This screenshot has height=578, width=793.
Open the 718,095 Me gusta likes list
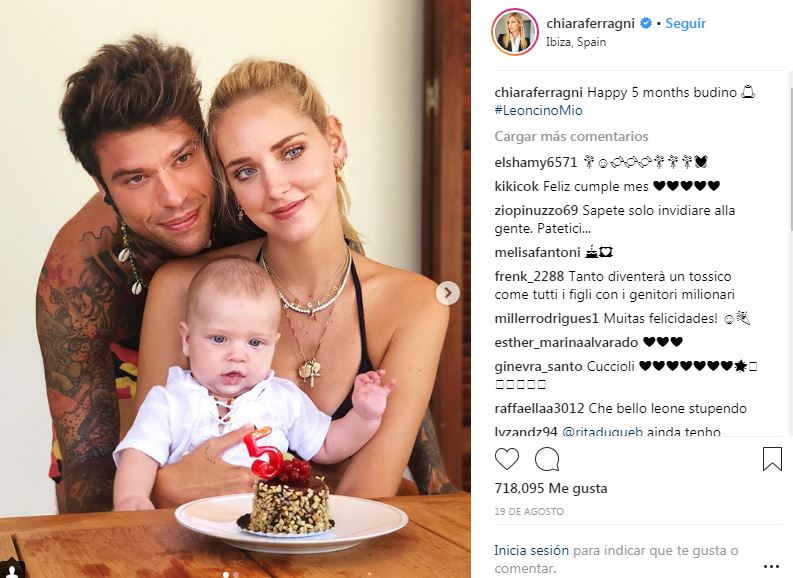click(551, 488)
